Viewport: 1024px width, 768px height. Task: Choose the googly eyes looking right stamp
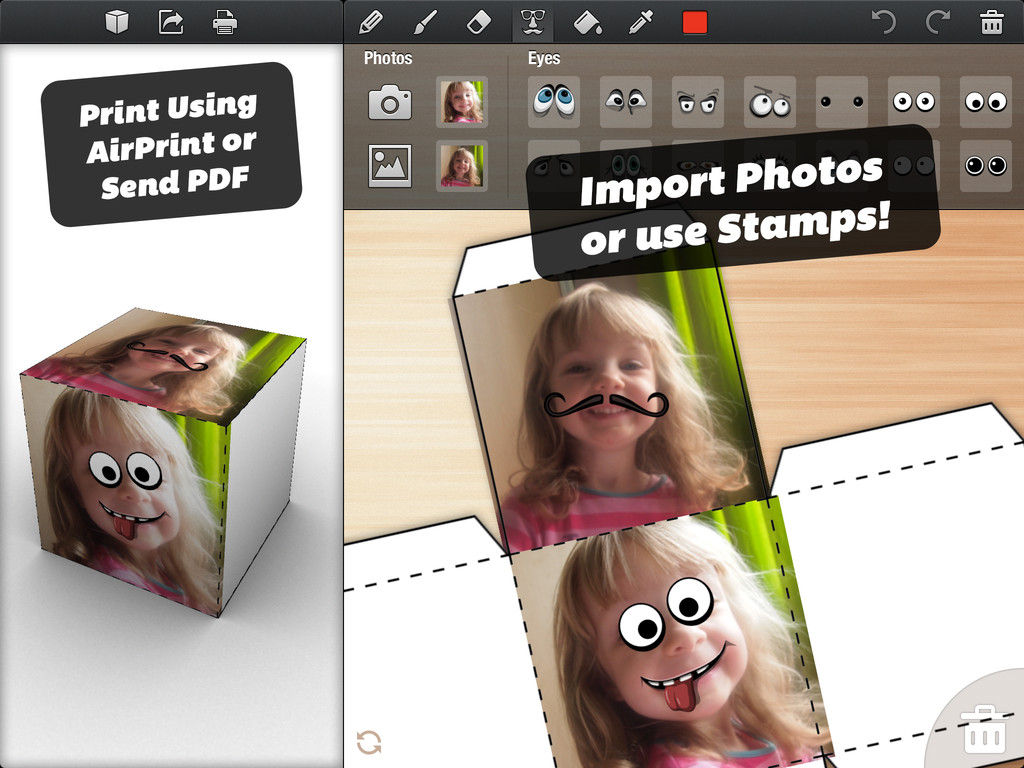(985, 101)
